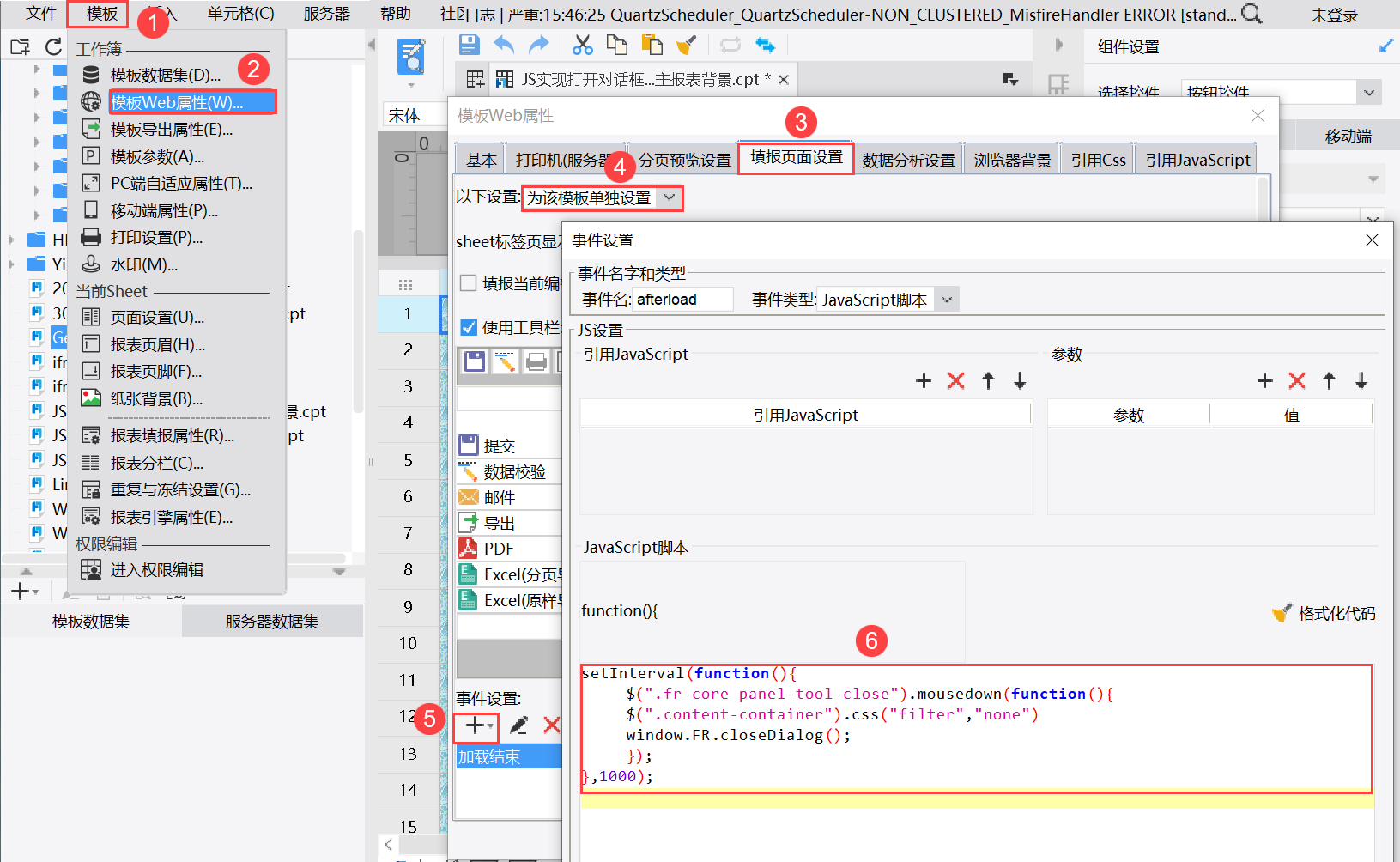Add a referenced JavaScript with plus icon
The width and height of the screenshot is (1400, 862).
924,380
